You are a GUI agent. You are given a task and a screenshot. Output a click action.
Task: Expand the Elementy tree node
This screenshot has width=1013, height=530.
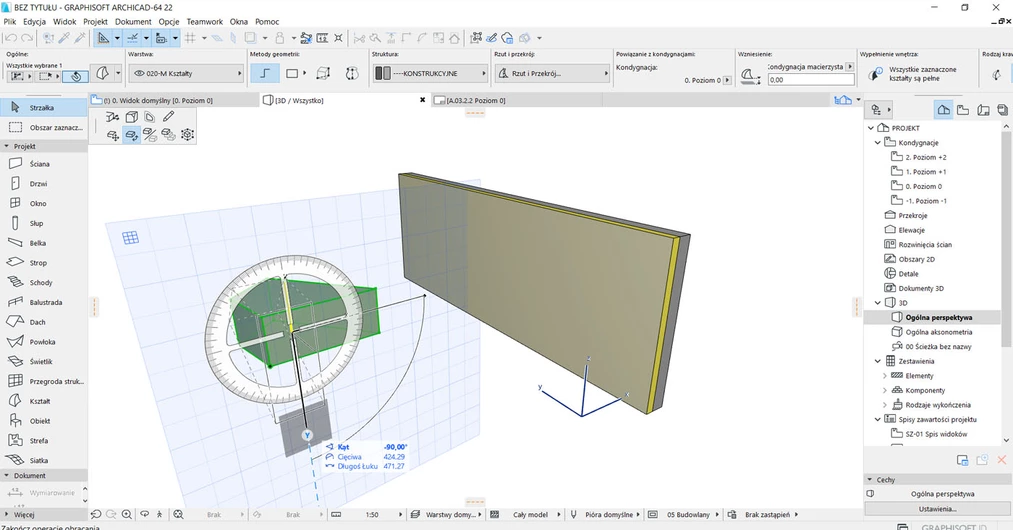click(884, 376)
